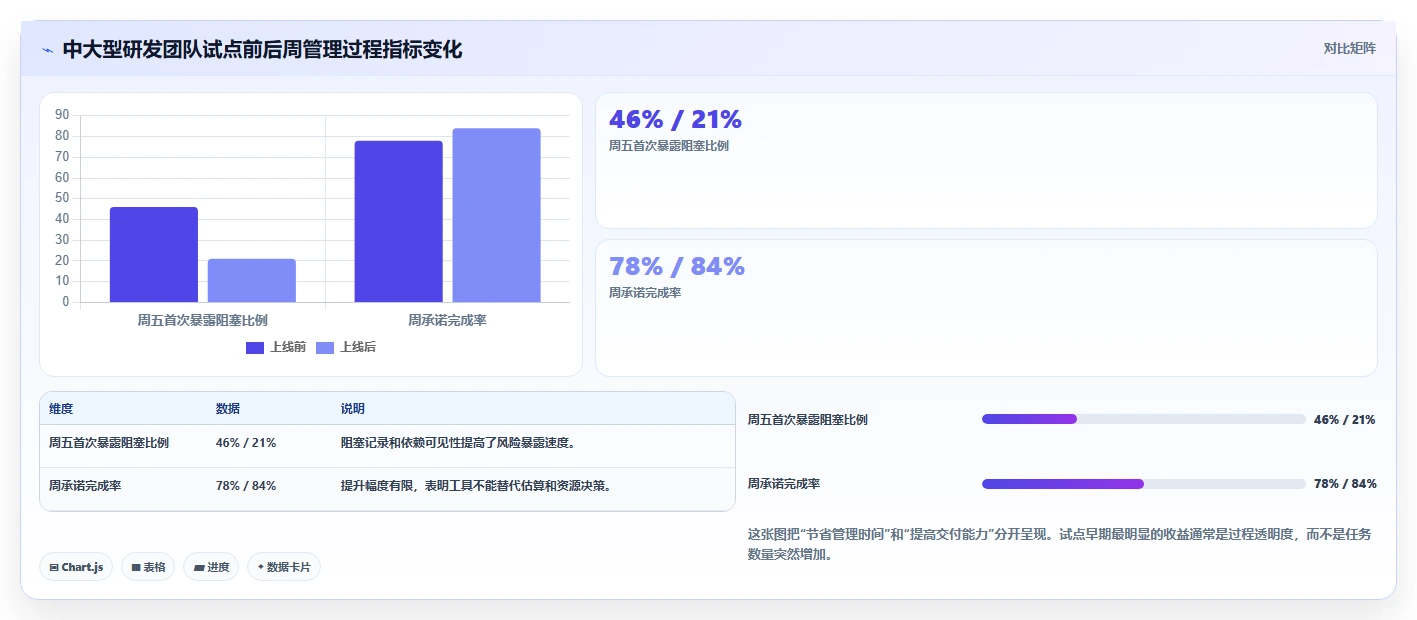The width and height of the screenshot is (1417, 620).
Task: Click the 数据卡片 tag chip
Action: (284, 567)
